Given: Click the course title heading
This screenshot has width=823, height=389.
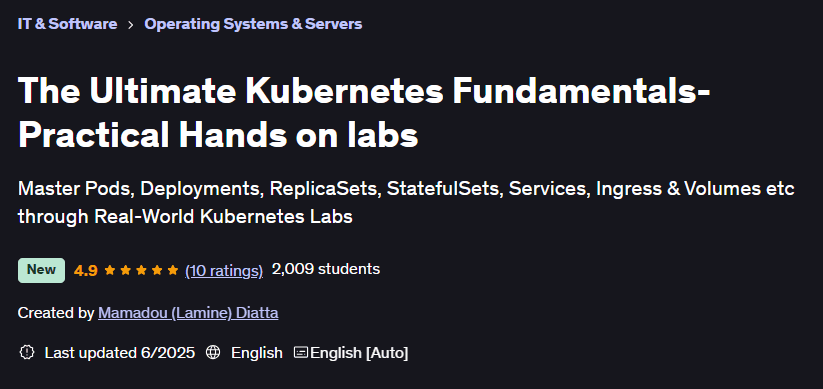Looking at the screenshot, I should 364,113.
